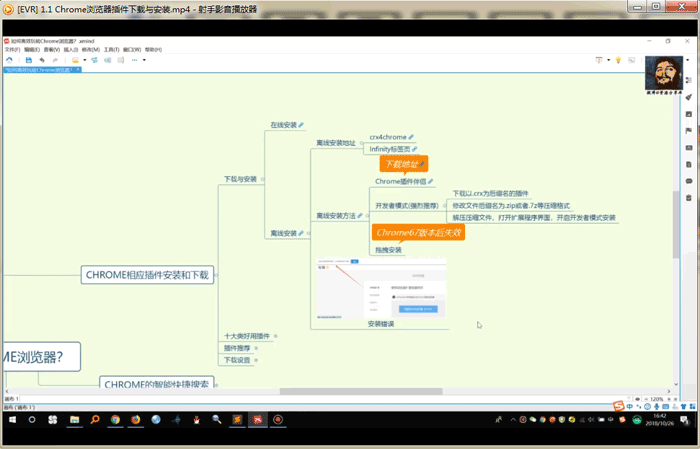
Task: Open the task info clipboard panel
Action: (689, 197)
